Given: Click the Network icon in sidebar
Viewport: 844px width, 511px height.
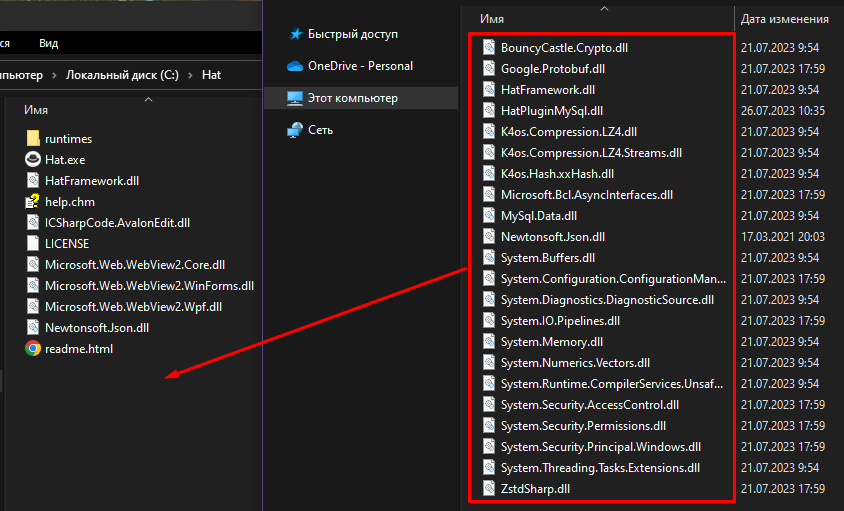Looking at the screenshot, I should tap(295, 130).
